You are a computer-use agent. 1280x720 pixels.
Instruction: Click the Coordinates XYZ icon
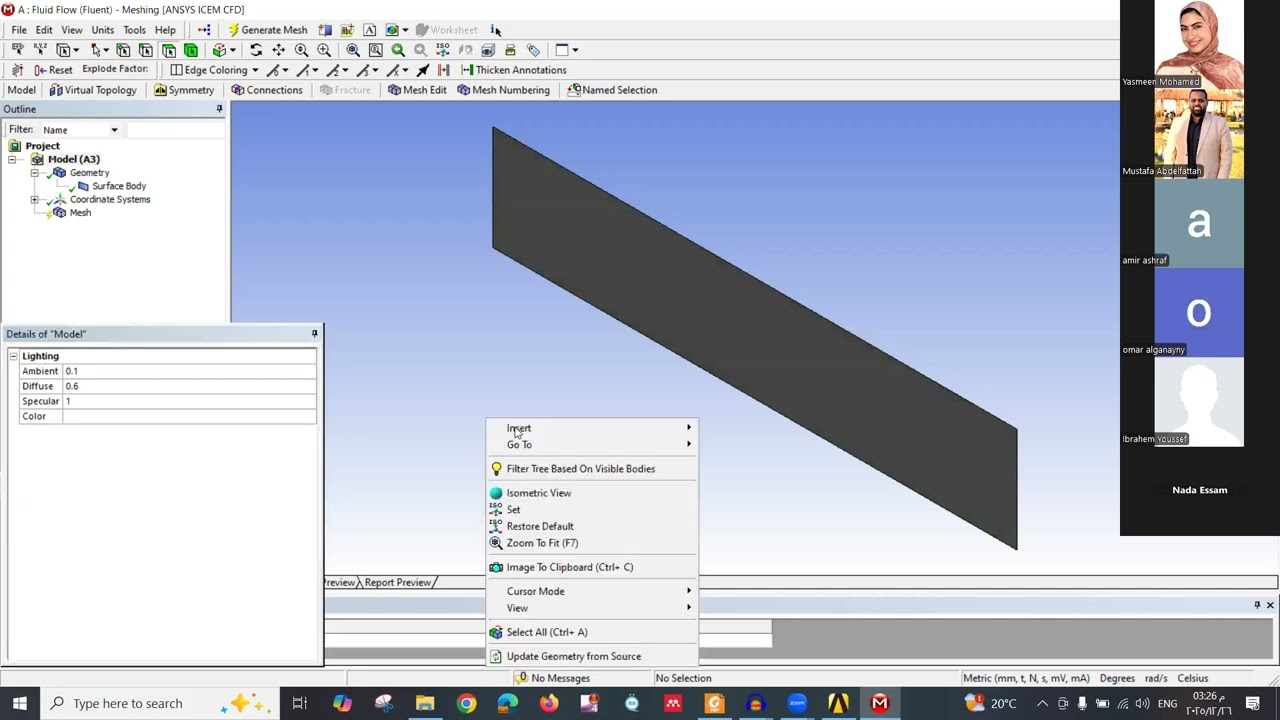pos(40,50)
